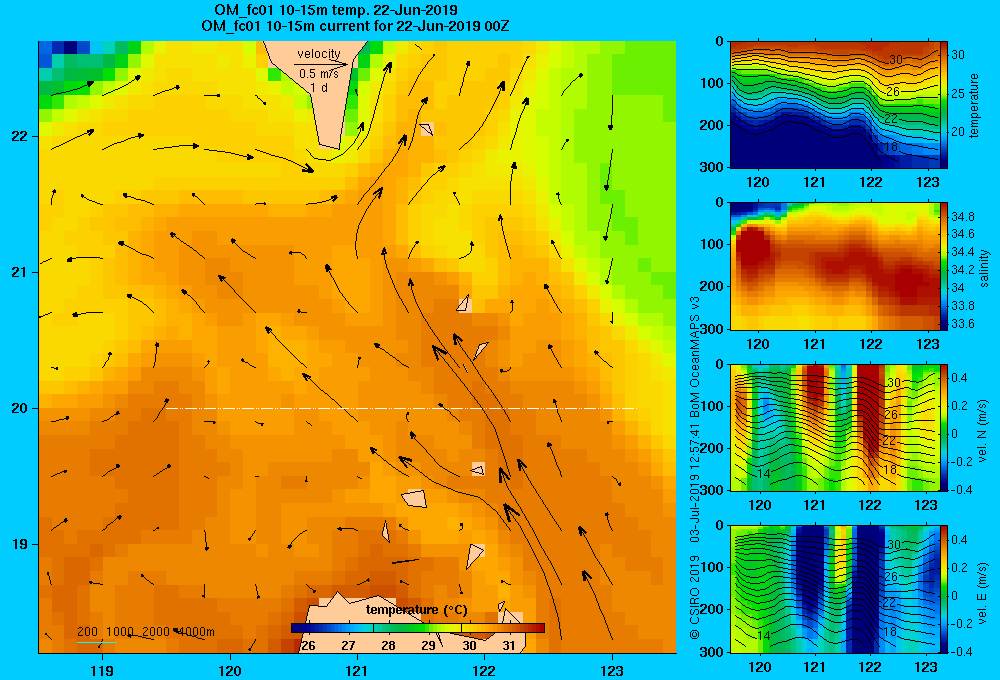Click the '-0.4' tick on the vel. E colorbar

[961, 651]
